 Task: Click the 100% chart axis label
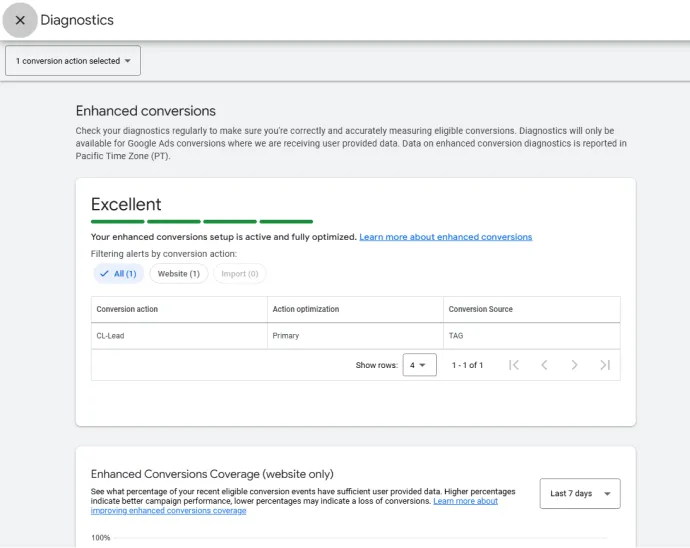pyautogui.click(x=101, y=538)
